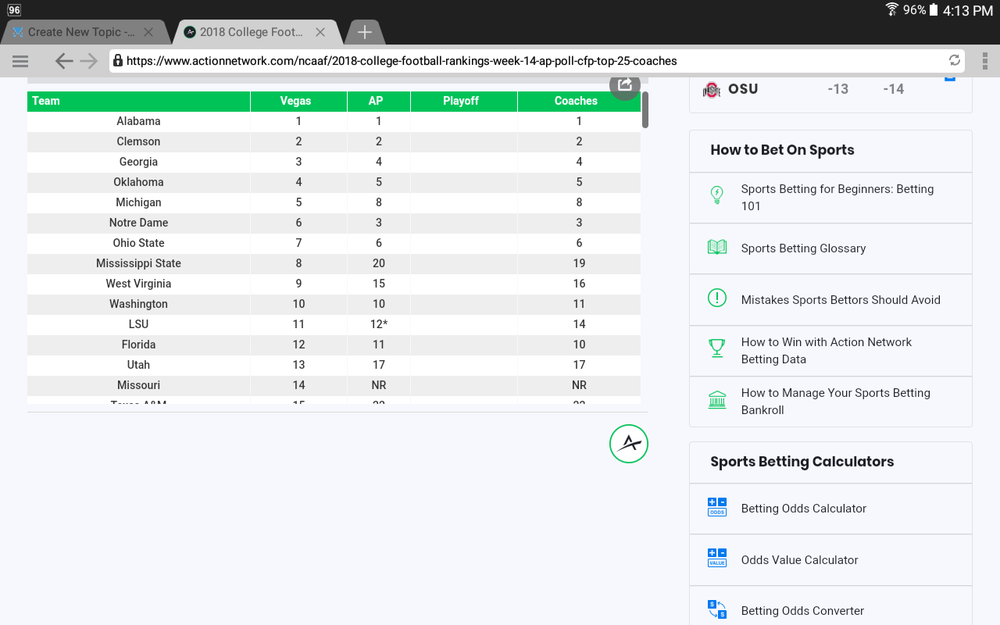This screenshot has width=1000, height=625.
Task: Click the Playoff column header
Action: click(464, 101)
